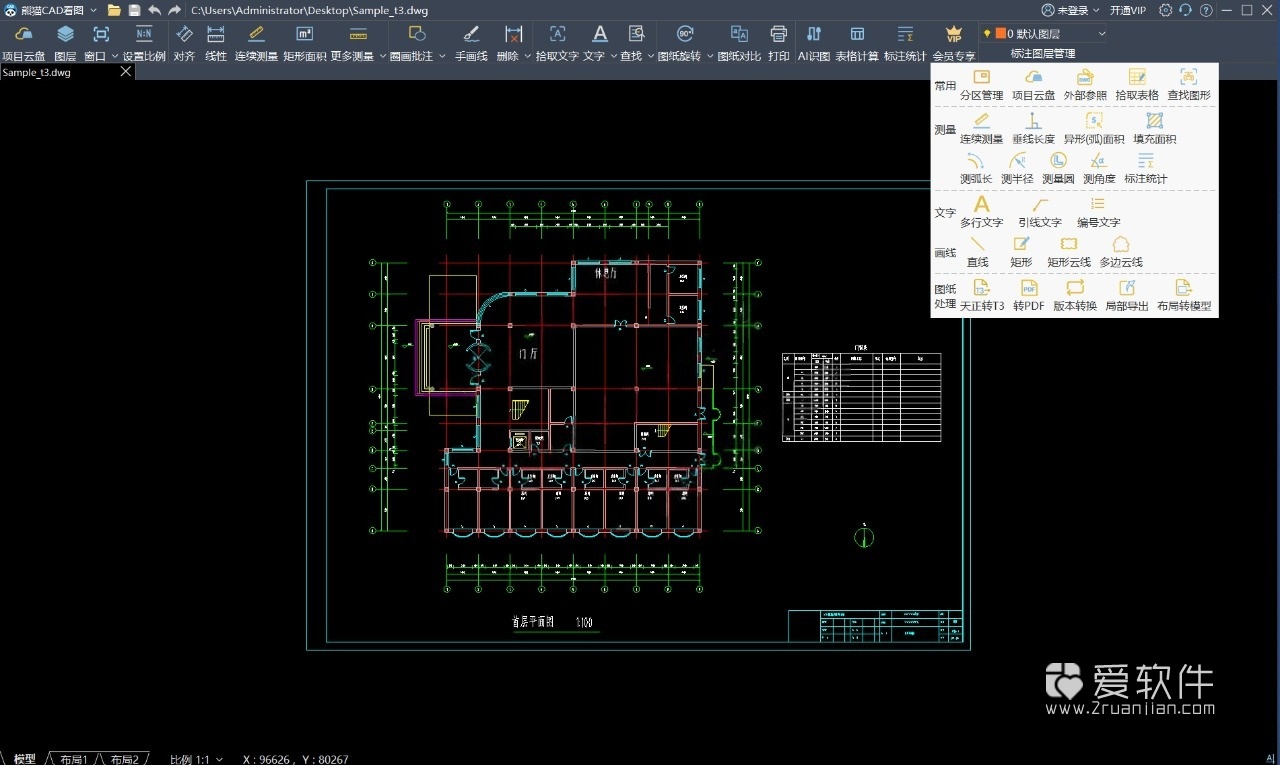
Task: Switch to the 布局2 layout tab
Action: click(x=124, y=759)
